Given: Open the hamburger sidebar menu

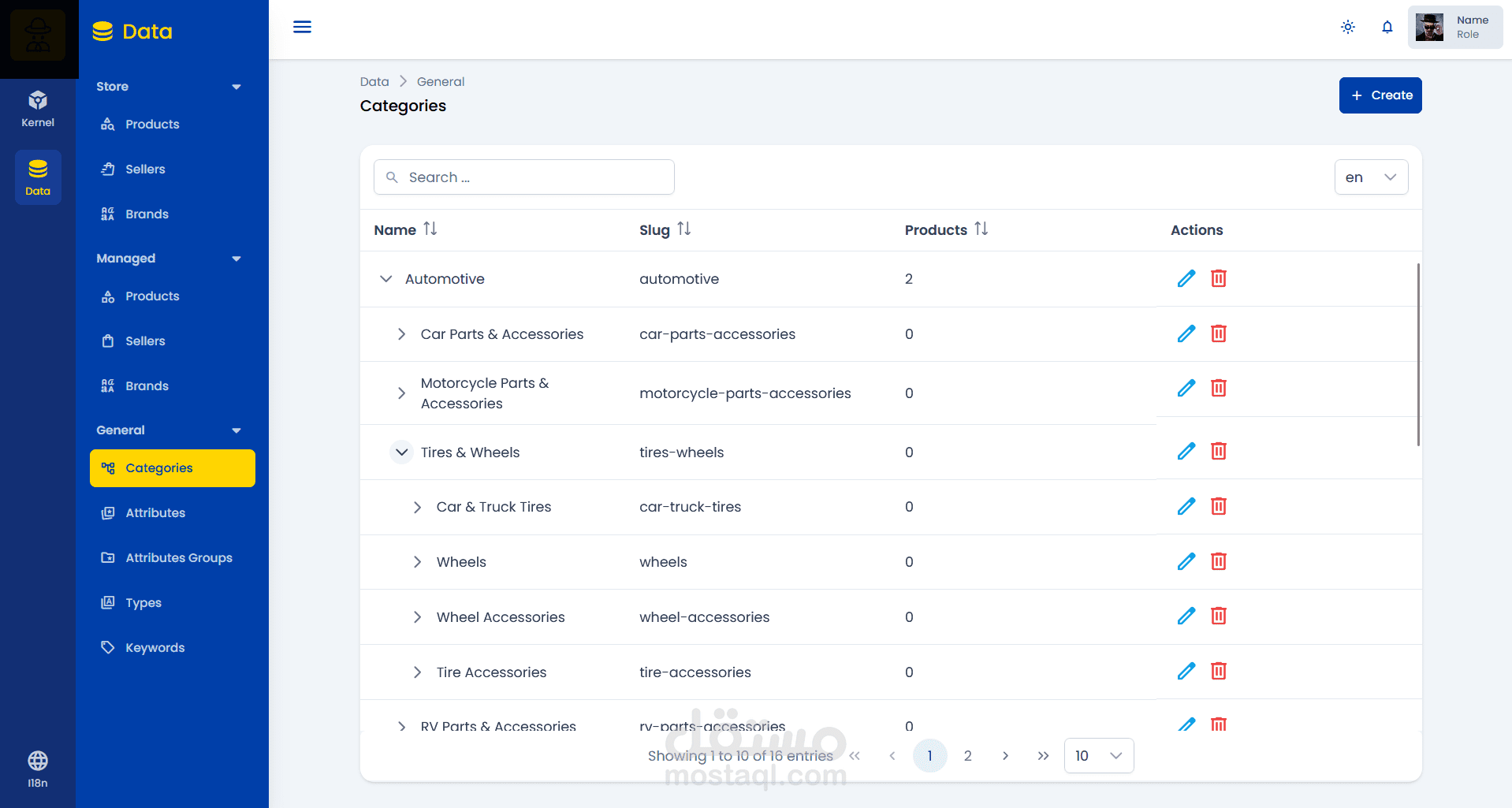Looking at the screenshot, I should (x=302, y=28).
